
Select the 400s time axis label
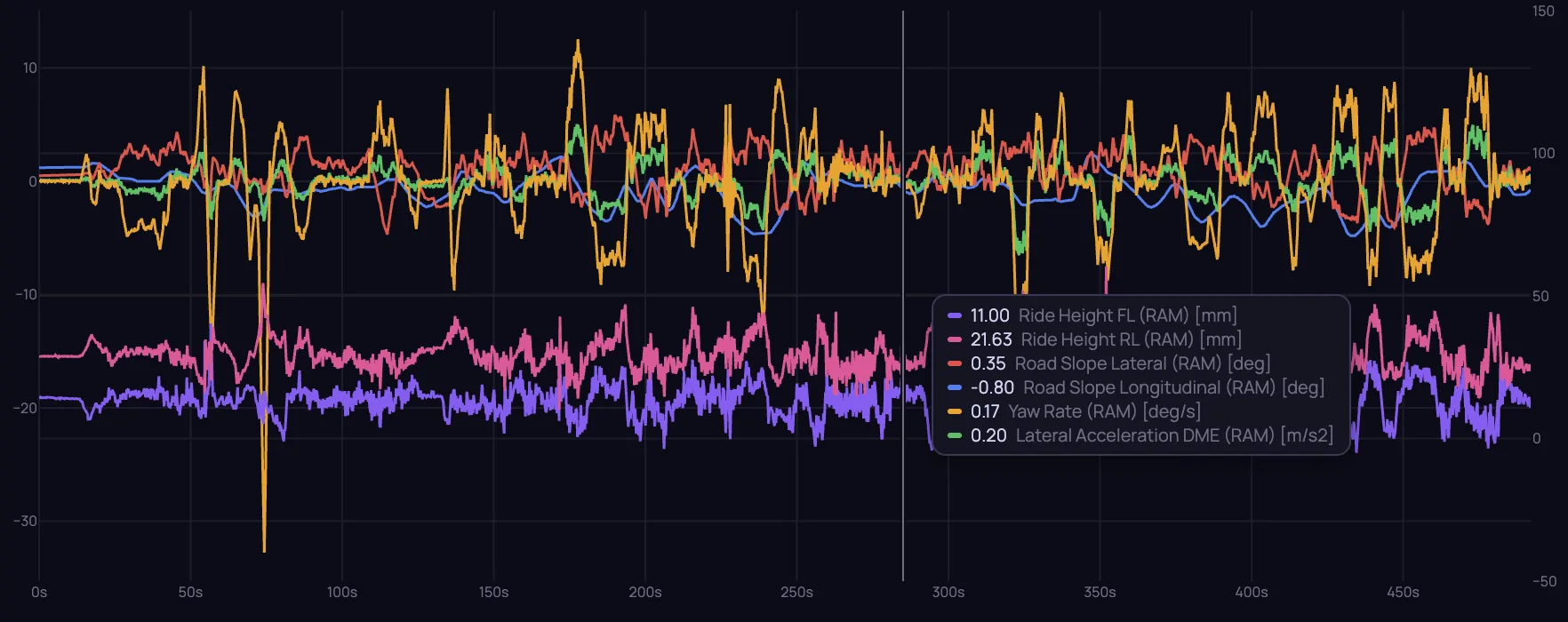[x=1252, y=593]
